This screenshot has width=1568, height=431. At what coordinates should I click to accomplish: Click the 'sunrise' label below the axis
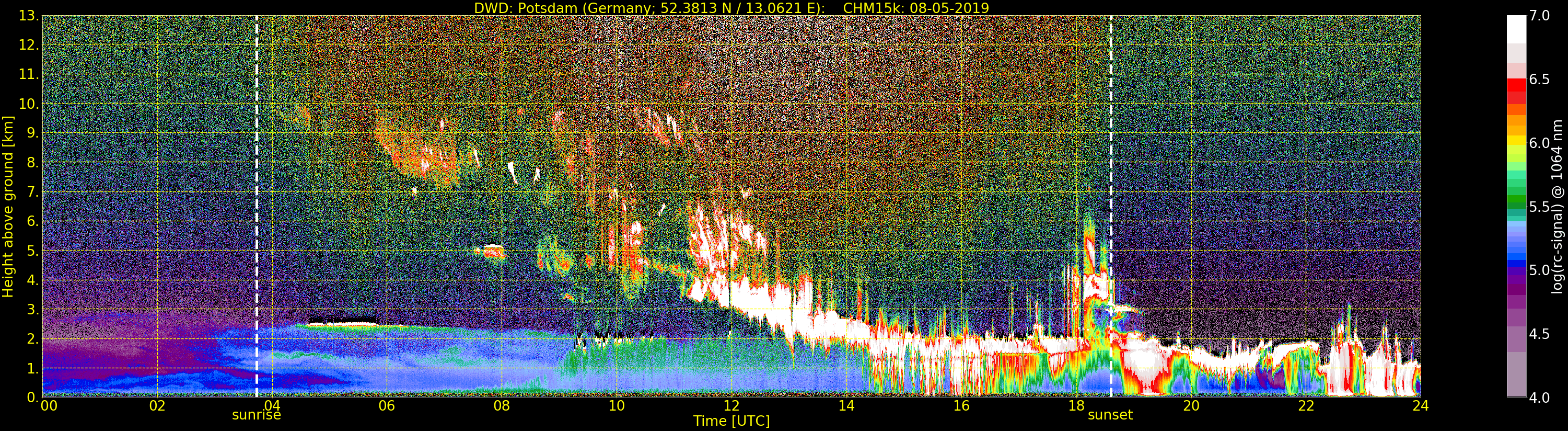coord(256,415)
